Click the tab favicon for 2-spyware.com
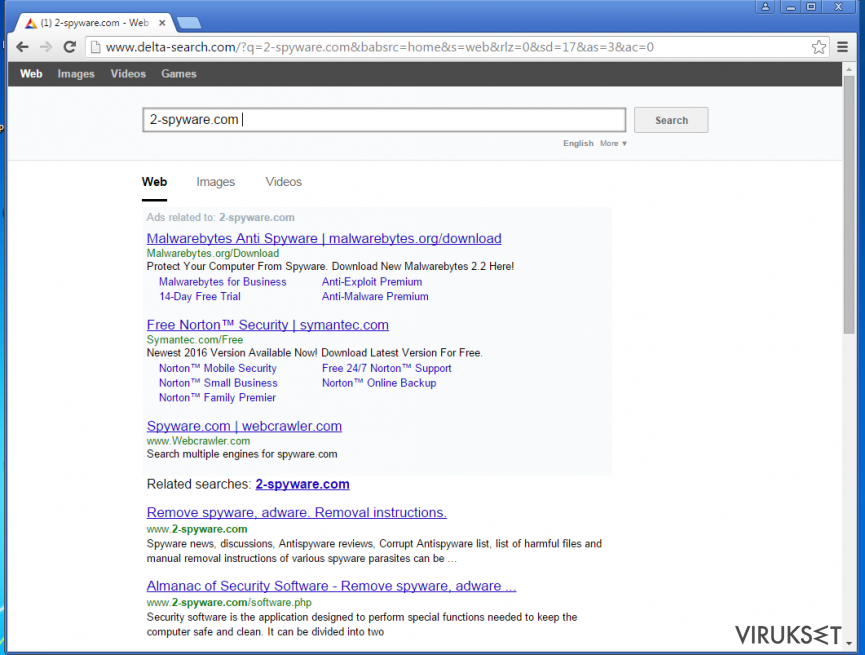Screen dimensions: 865x655 [x=31, y=23]
